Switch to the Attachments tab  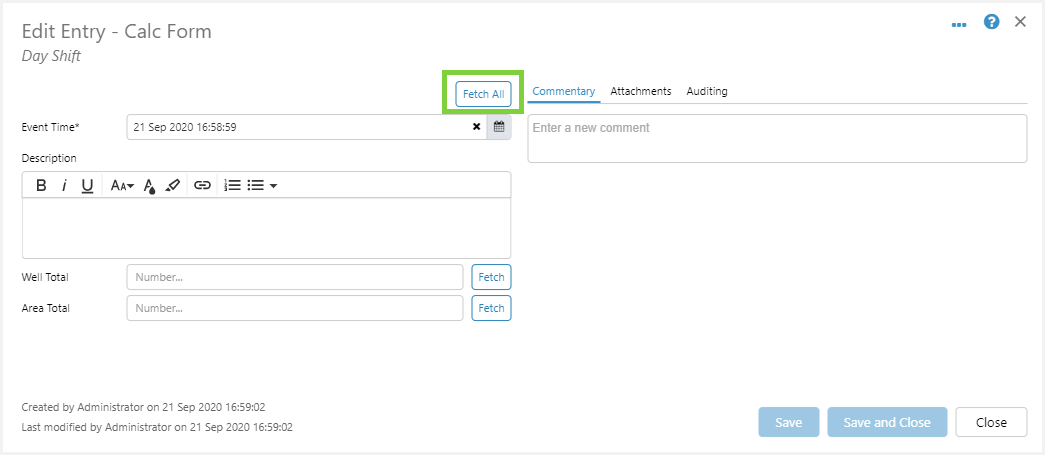click(640, 91)
